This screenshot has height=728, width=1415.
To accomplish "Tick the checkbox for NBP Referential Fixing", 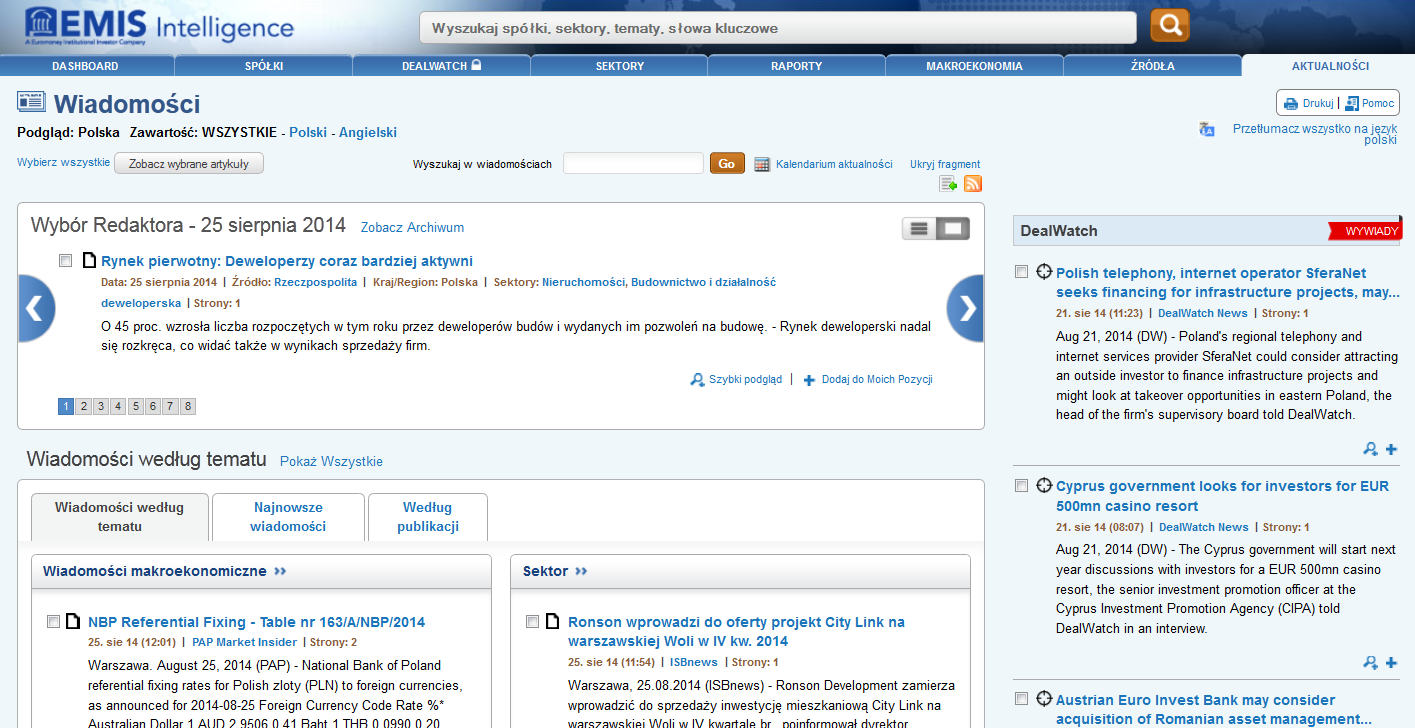I will [53, 622].
